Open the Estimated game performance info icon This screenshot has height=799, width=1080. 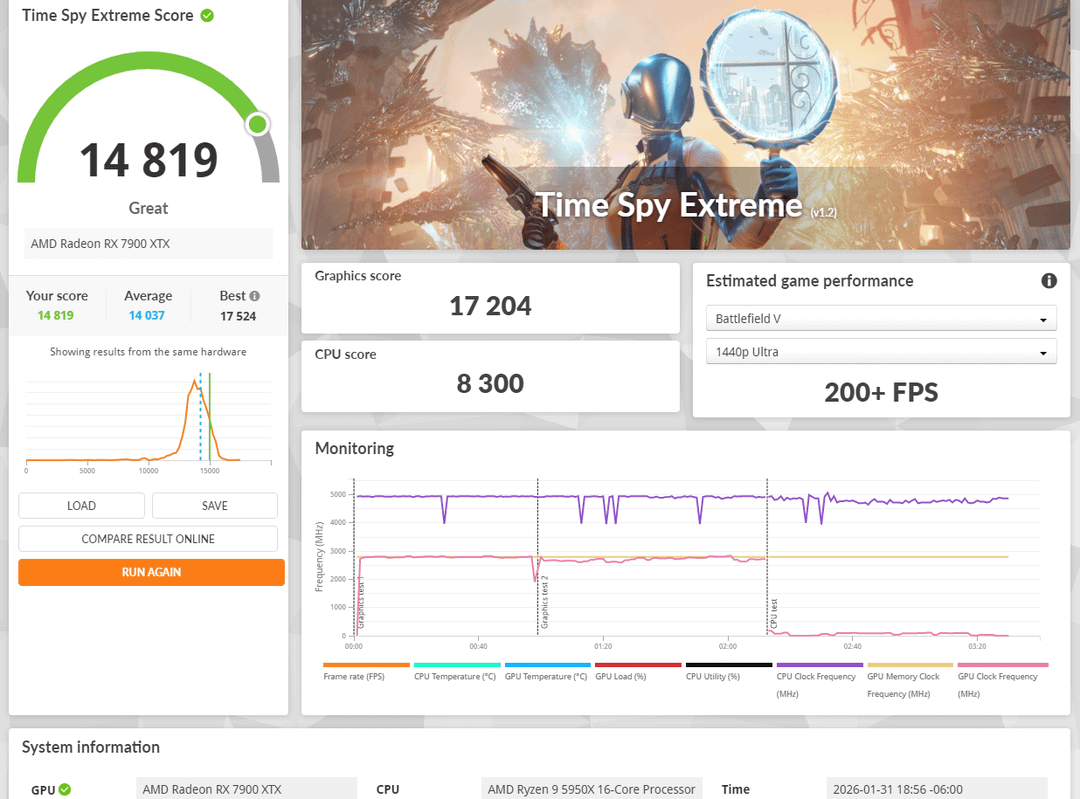click(x=1049, y=281)
